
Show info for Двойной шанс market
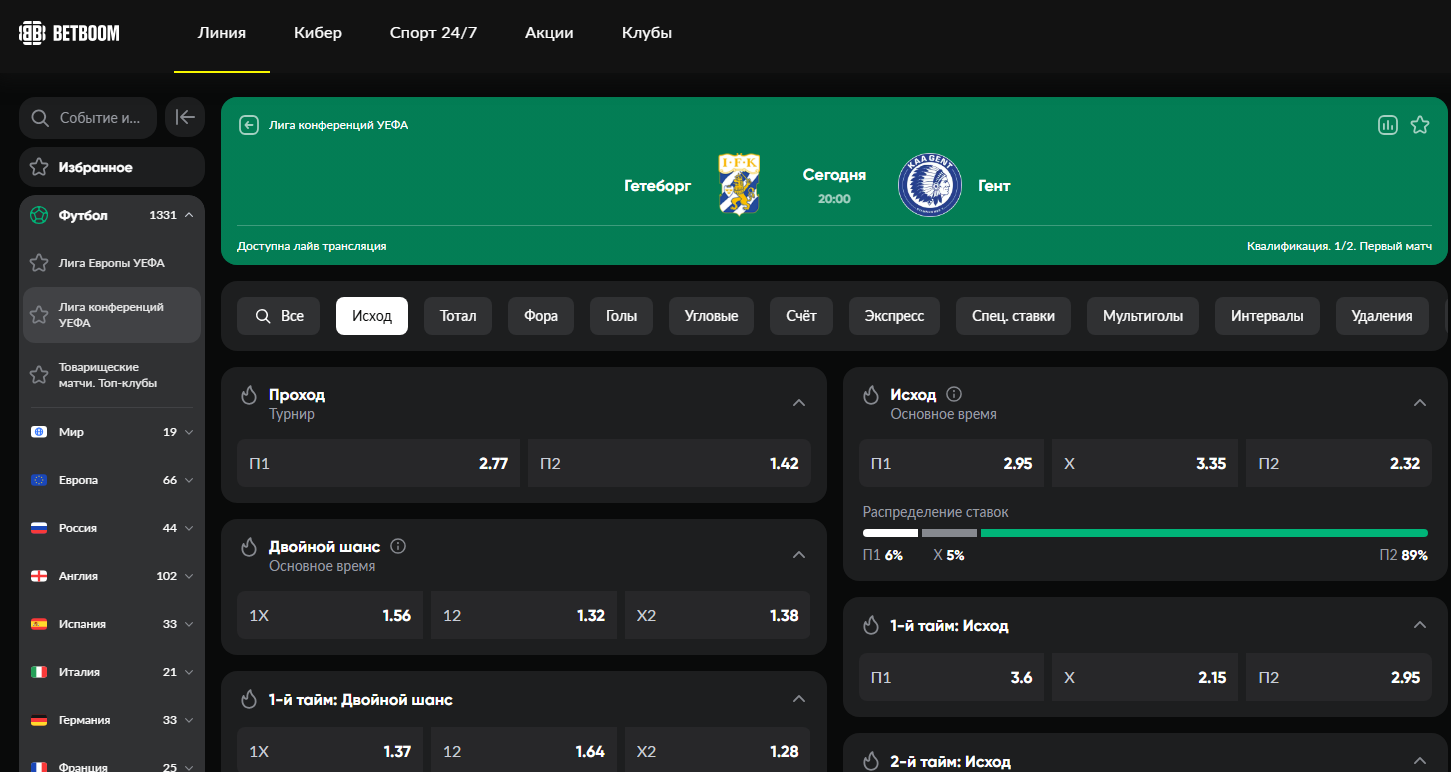(398, 547)
